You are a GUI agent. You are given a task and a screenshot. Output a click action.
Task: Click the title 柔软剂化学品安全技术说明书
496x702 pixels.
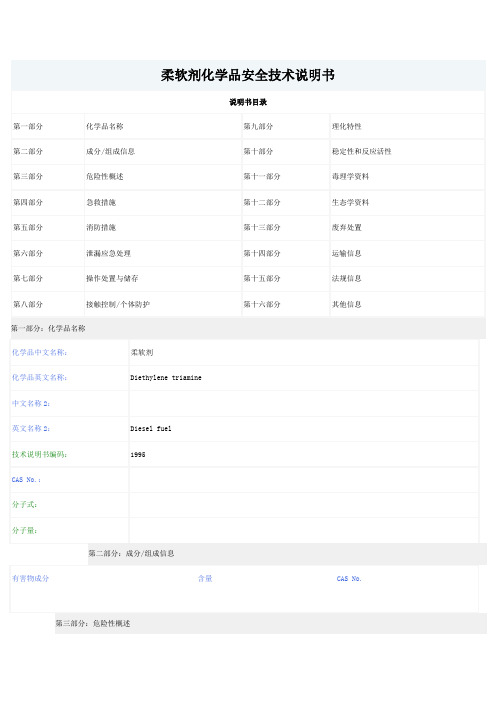[248, 75]
